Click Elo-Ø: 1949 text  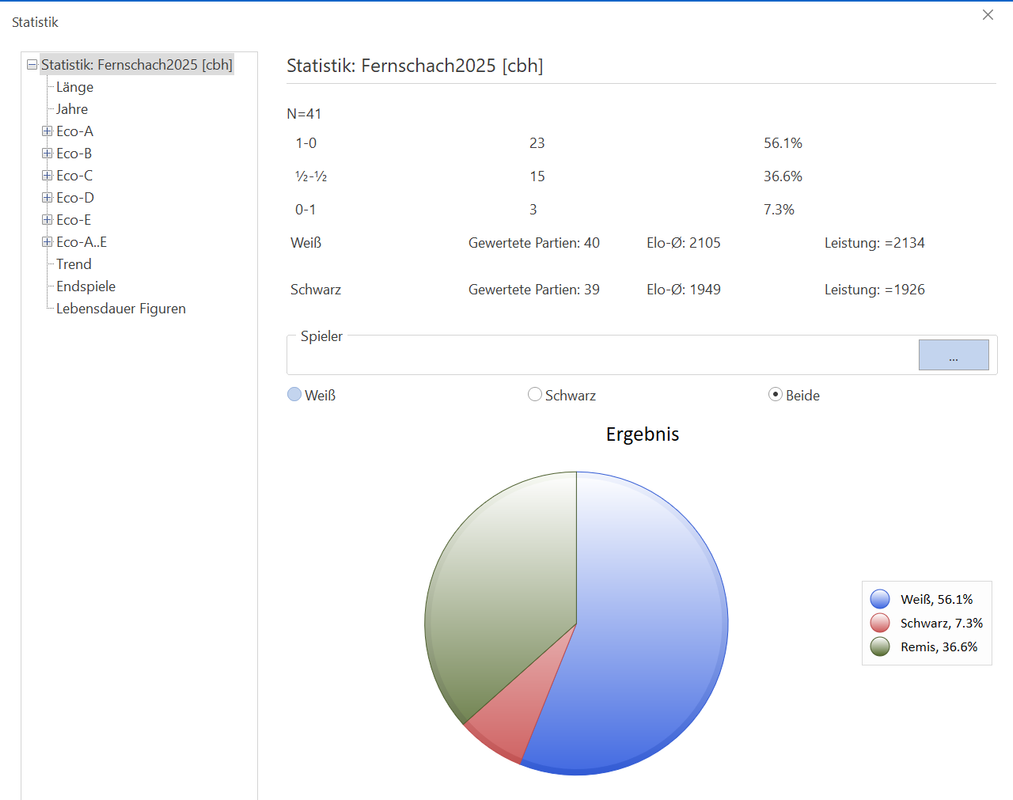pos(684,289)
